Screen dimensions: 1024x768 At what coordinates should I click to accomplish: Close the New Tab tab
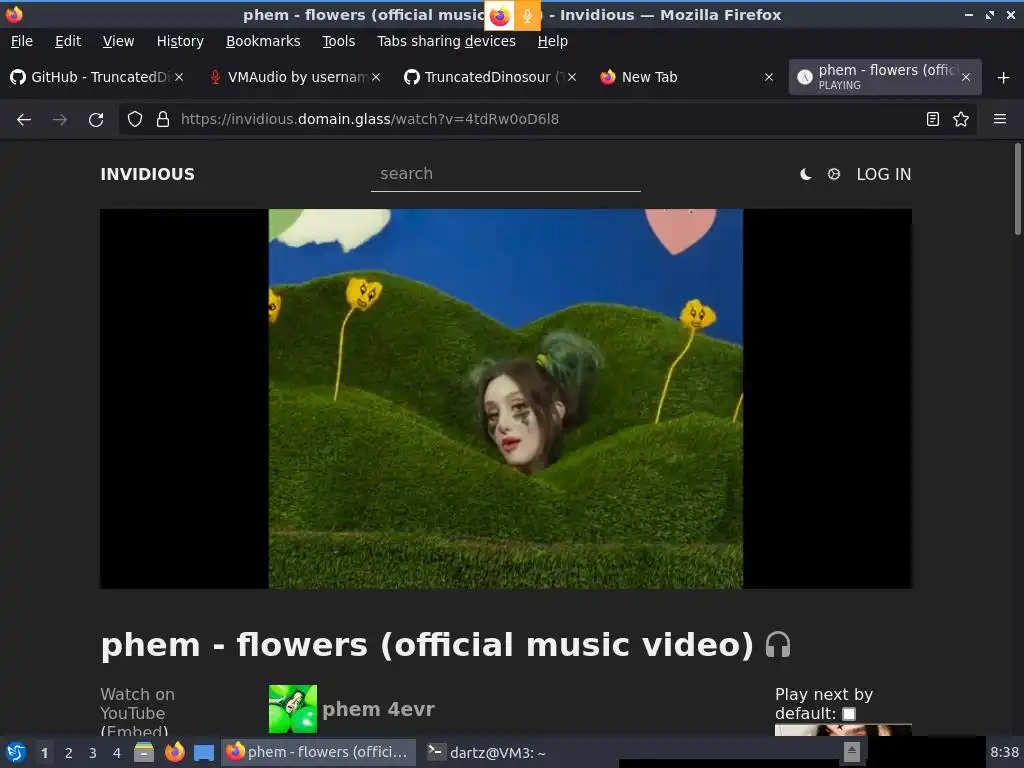pos(769,77)
